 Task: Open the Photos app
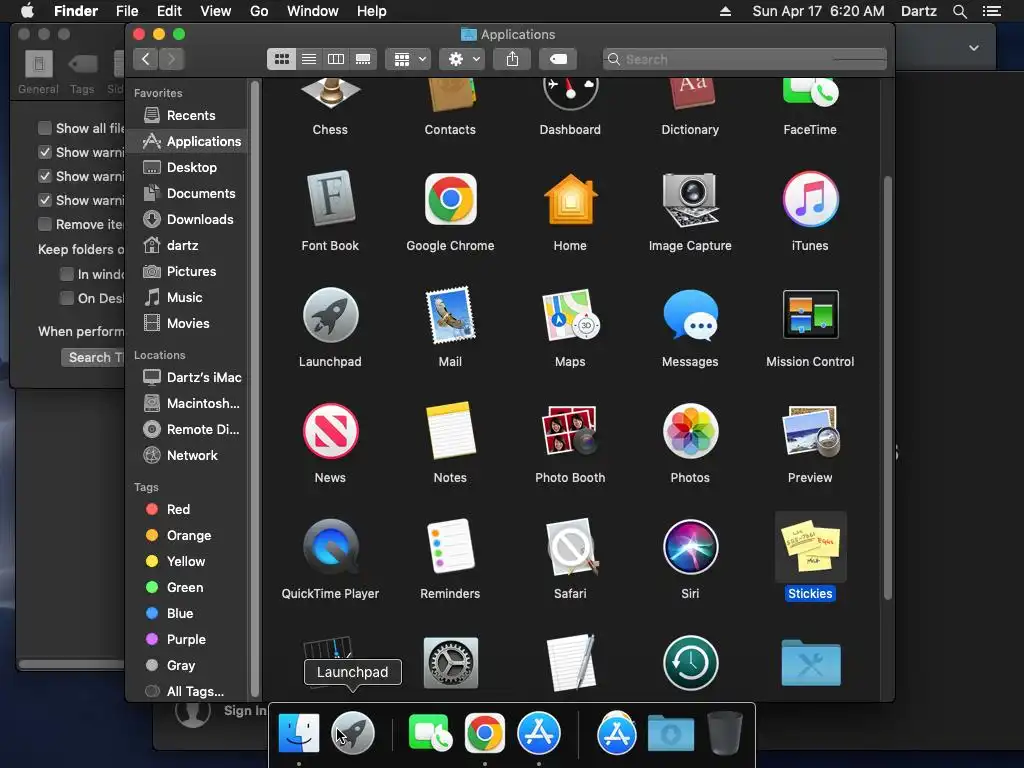pyautogui.click(x=690, y=431)
